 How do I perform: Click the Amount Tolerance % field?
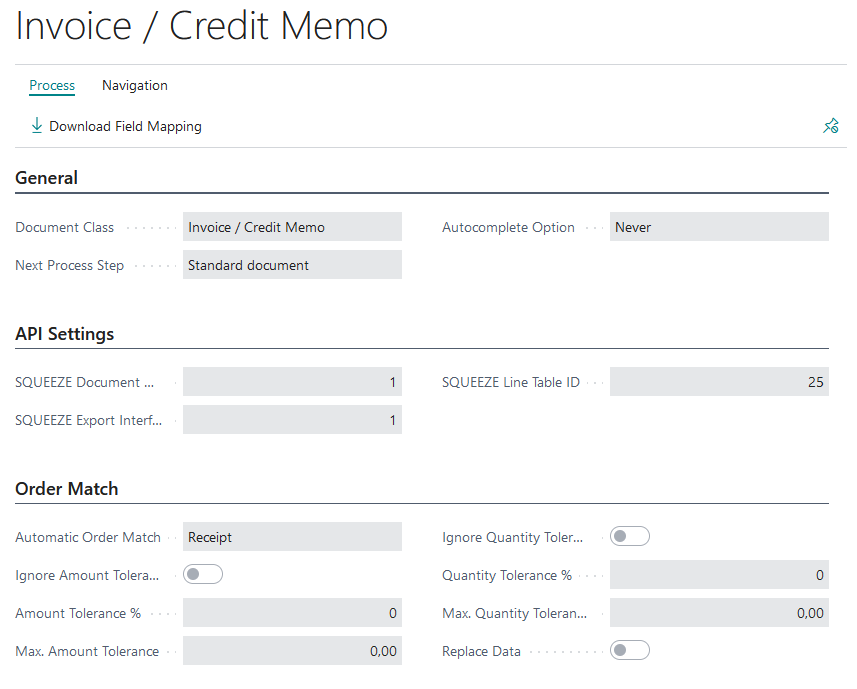292,613
